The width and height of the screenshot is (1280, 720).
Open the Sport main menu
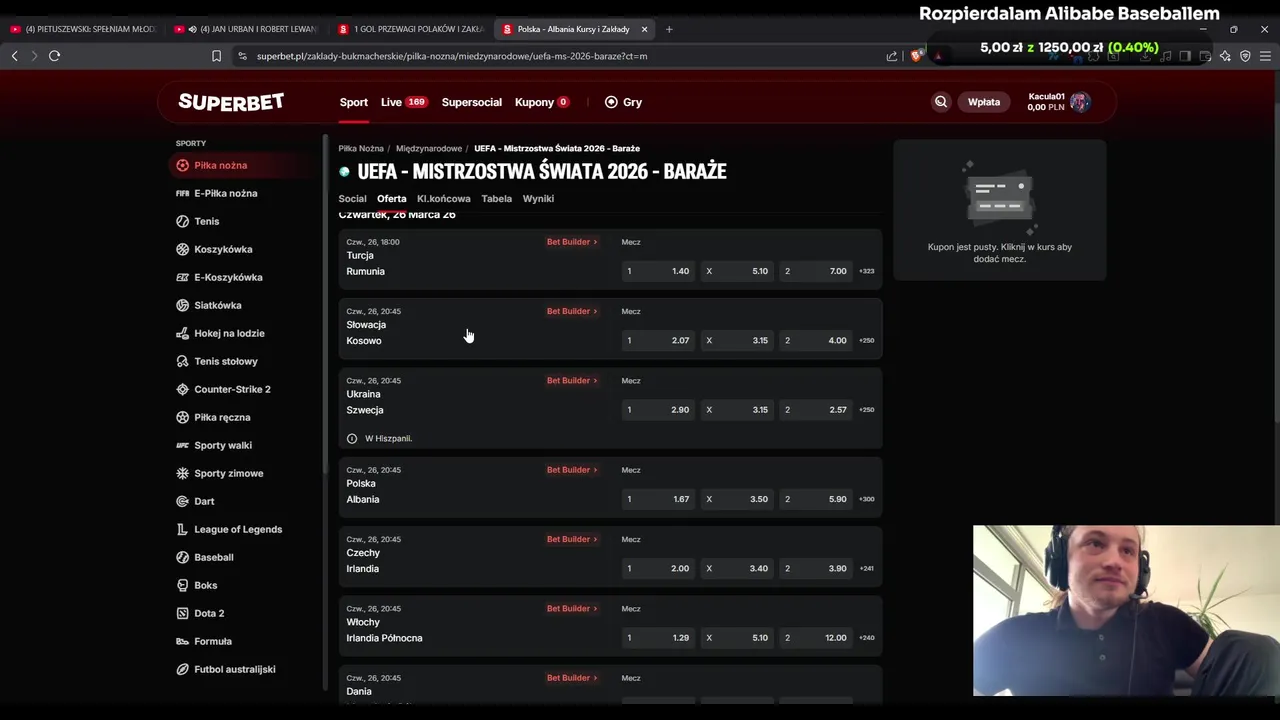pyautogui.click(x=353, y=102)
